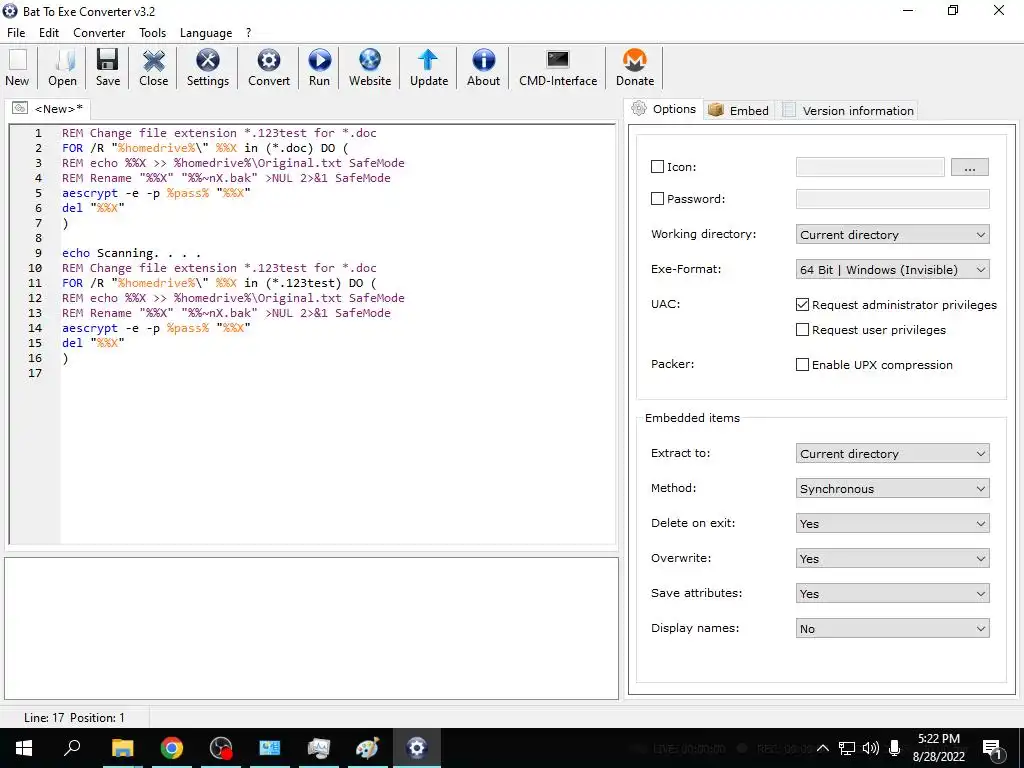The height and width of the screenshot is (768, 1024).
Task: Uncheck Request administrator privileges
Action: point(803,304)
